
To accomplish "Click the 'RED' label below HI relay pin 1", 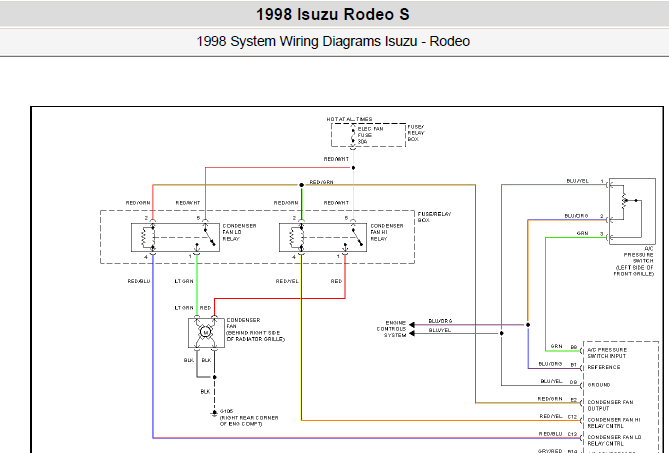I will (336, 281).
